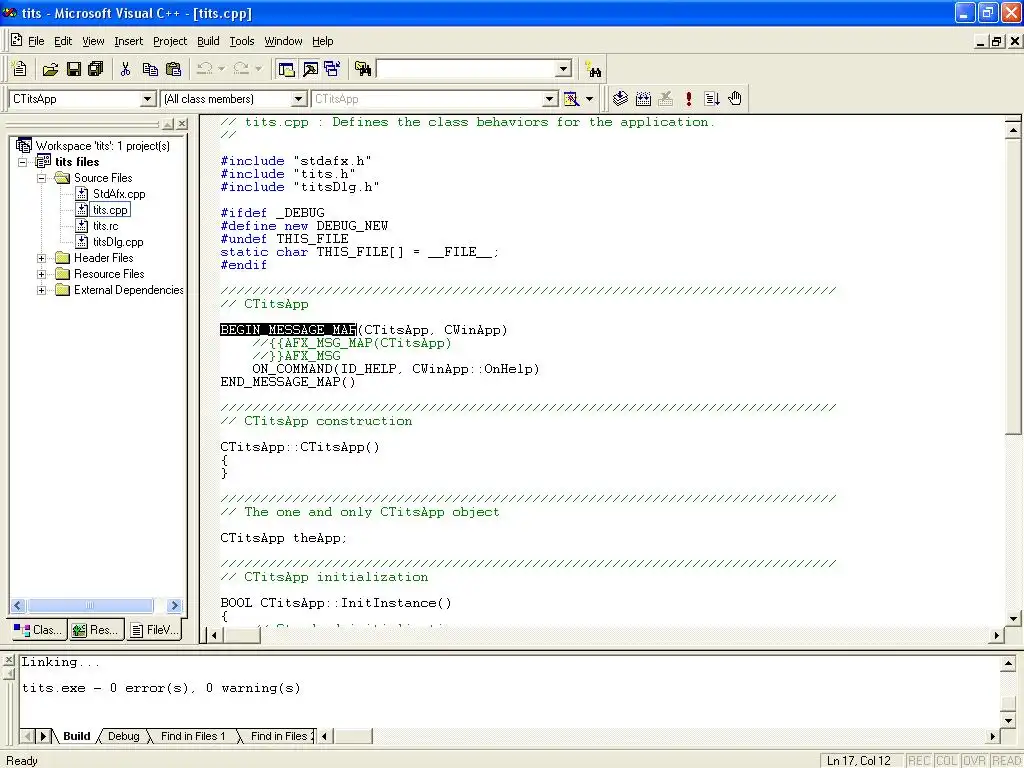1024x768 pixels.
Task: Click the Open file folder icon
Action: [50, 69]
